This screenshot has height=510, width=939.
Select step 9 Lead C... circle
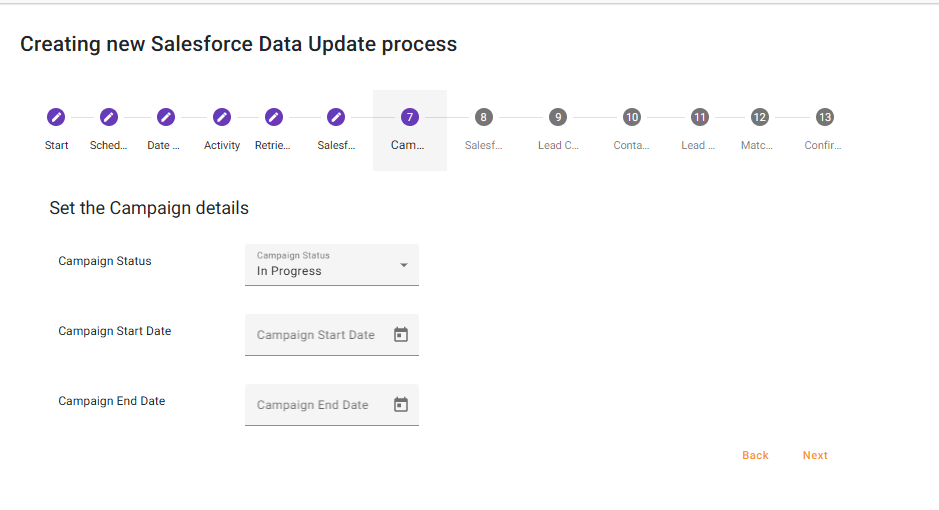pos(558,117)
